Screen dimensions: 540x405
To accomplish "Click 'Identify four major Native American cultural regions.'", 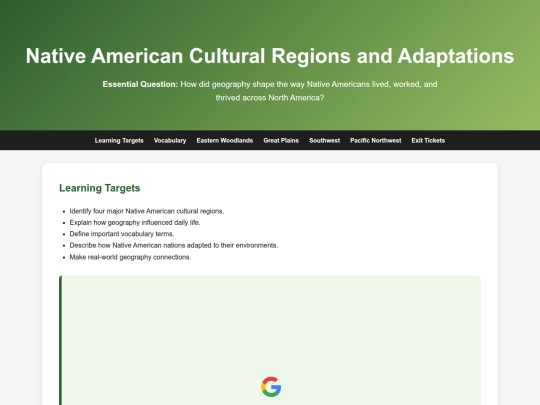I will 147,211.
